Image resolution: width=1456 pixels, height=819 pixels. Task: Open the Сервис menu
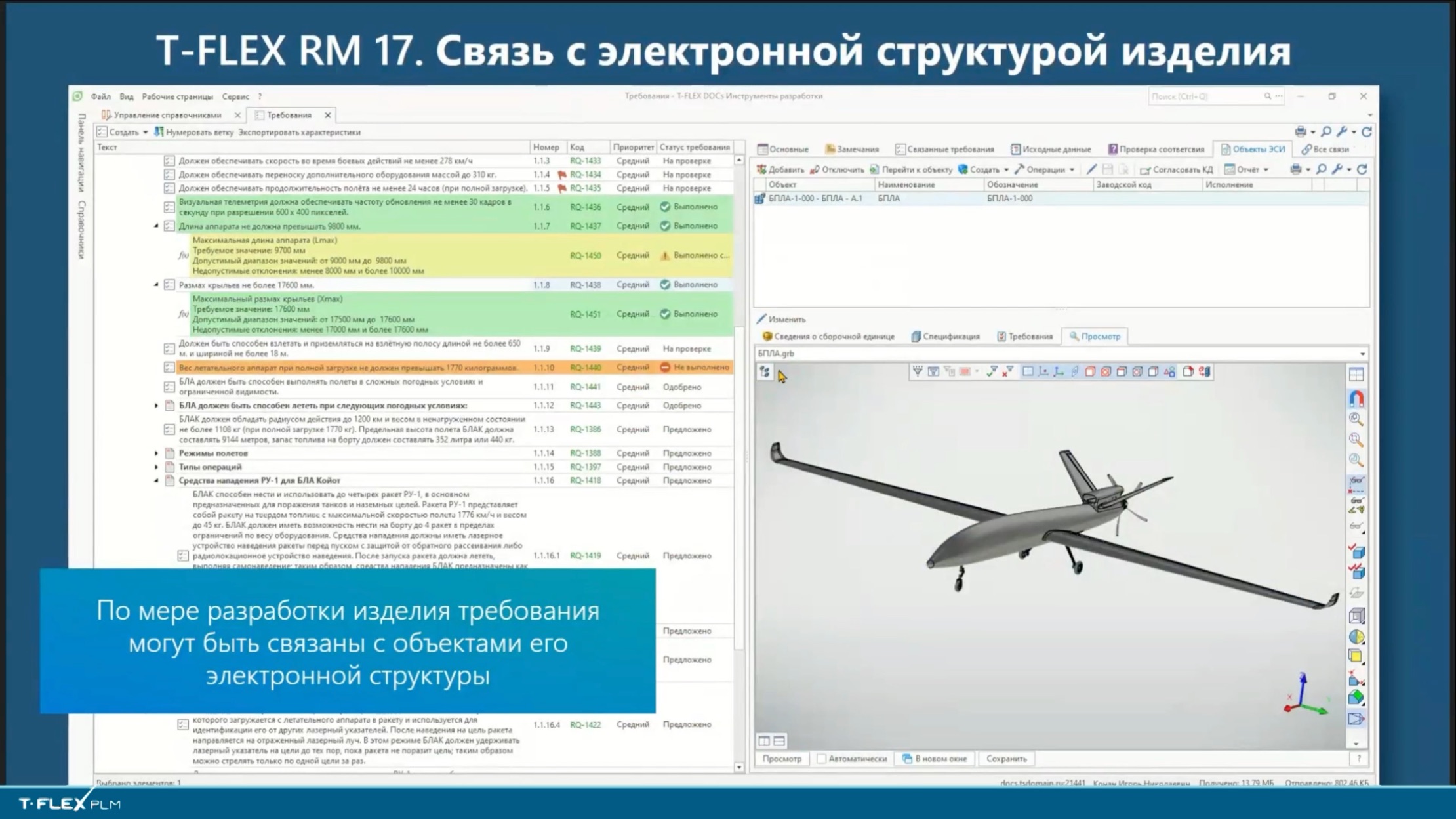pyautogui.click(x=235, y=96)
